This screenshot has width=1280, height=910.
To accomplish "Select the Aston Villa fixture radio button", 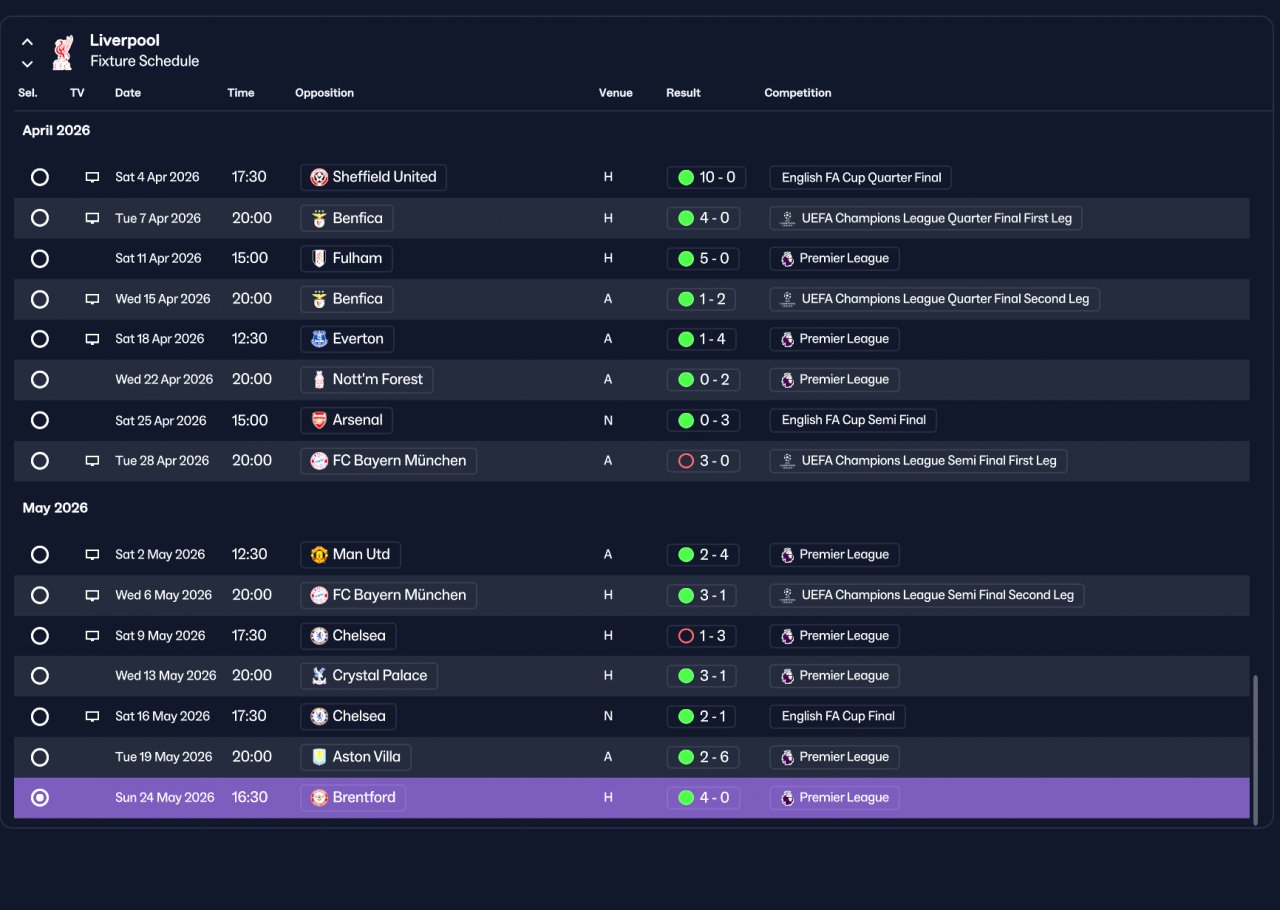I will click(40, 757).
